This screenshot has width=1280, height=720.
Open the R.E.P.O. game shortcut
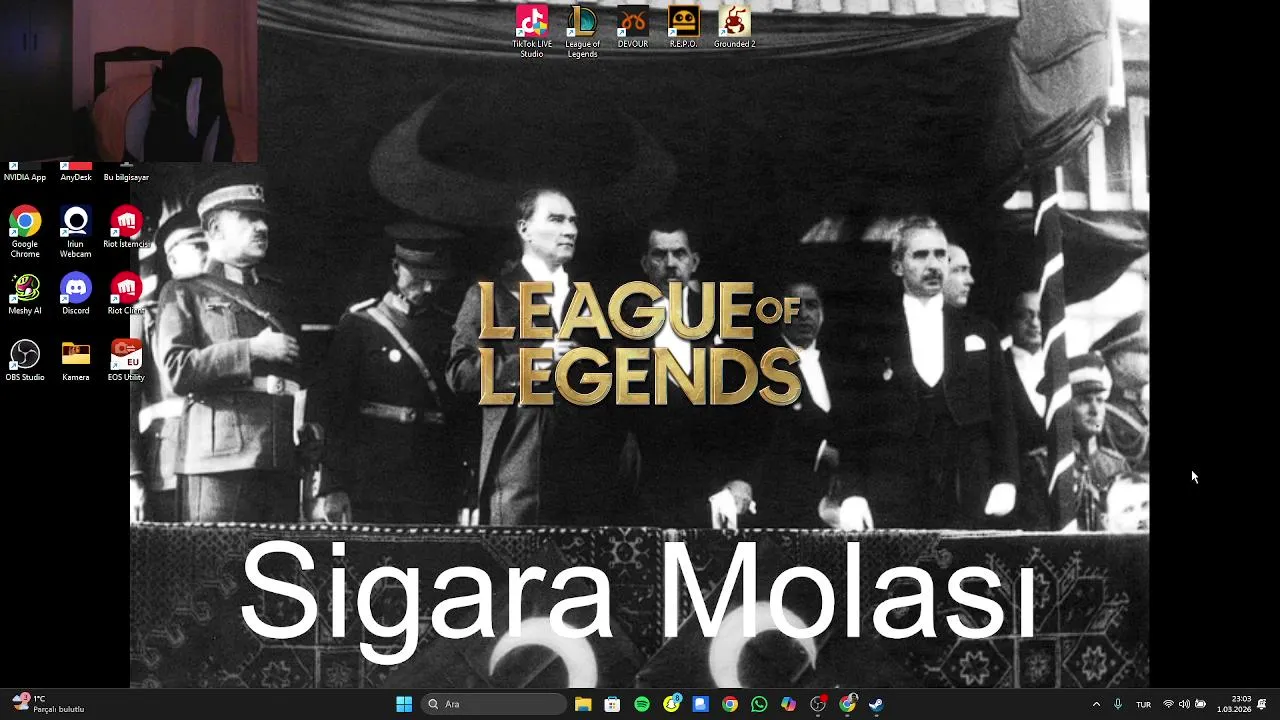pyautogui.click(x=683, y=27)
